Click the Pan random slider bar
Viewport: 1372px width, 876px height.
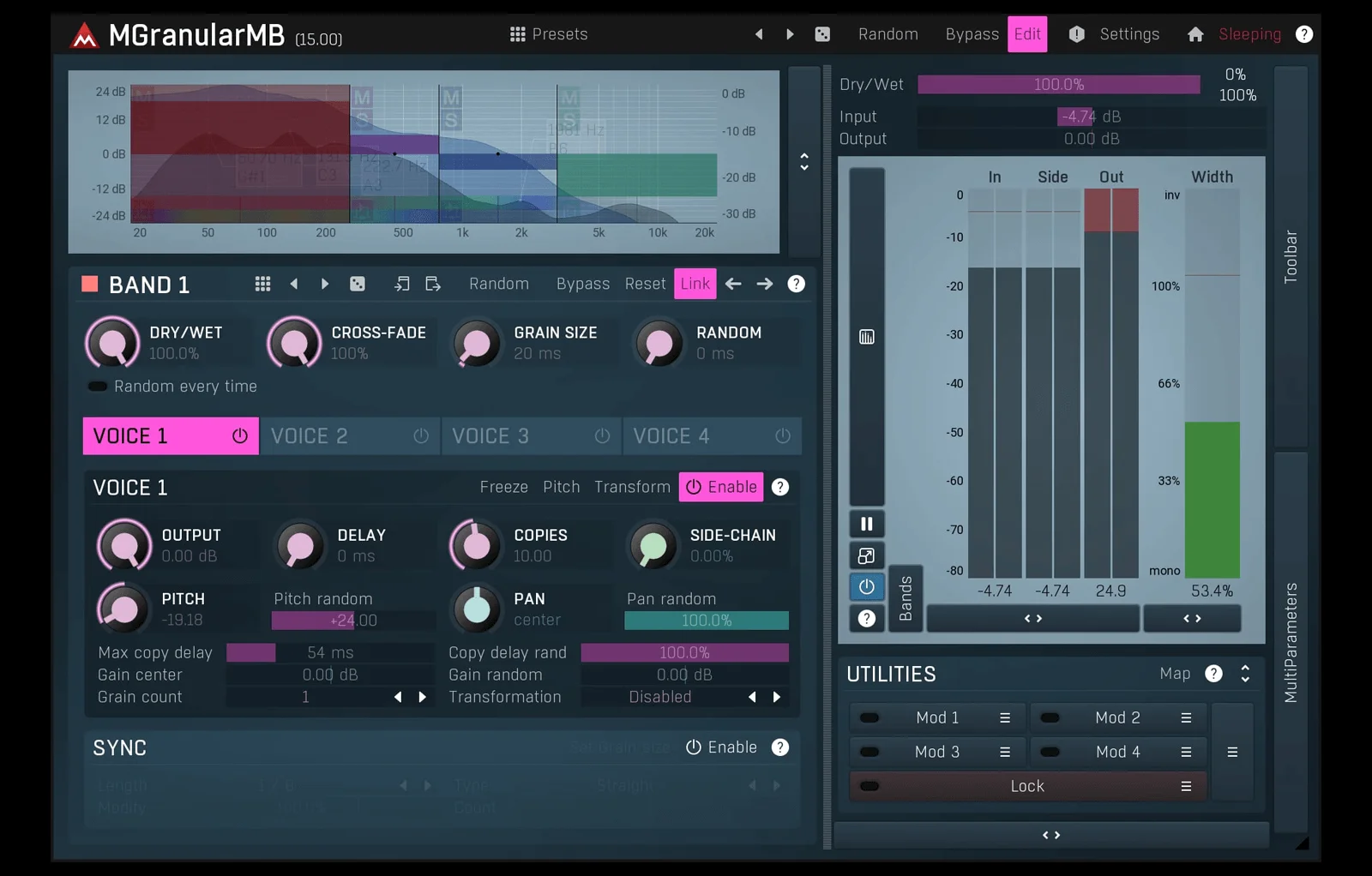point(706,621)
